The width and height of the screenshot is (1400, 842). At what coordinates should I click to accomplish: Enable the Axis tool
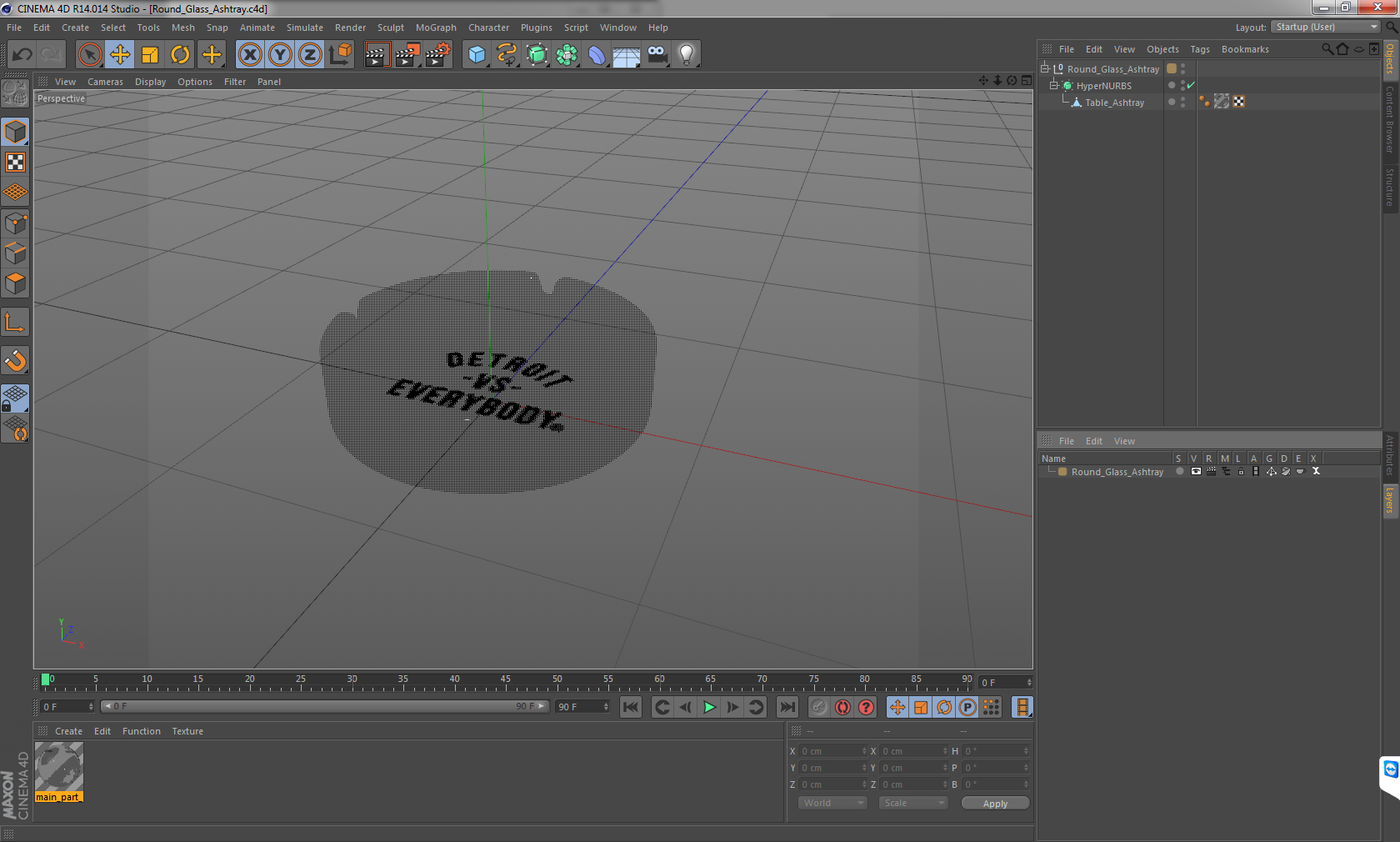coord(15,322)
